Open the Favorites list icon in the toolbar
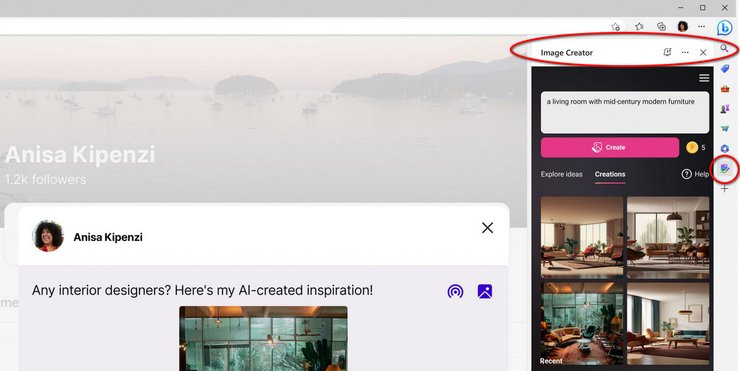The width and height of the screenshot is (740, 371). (639, 26)
